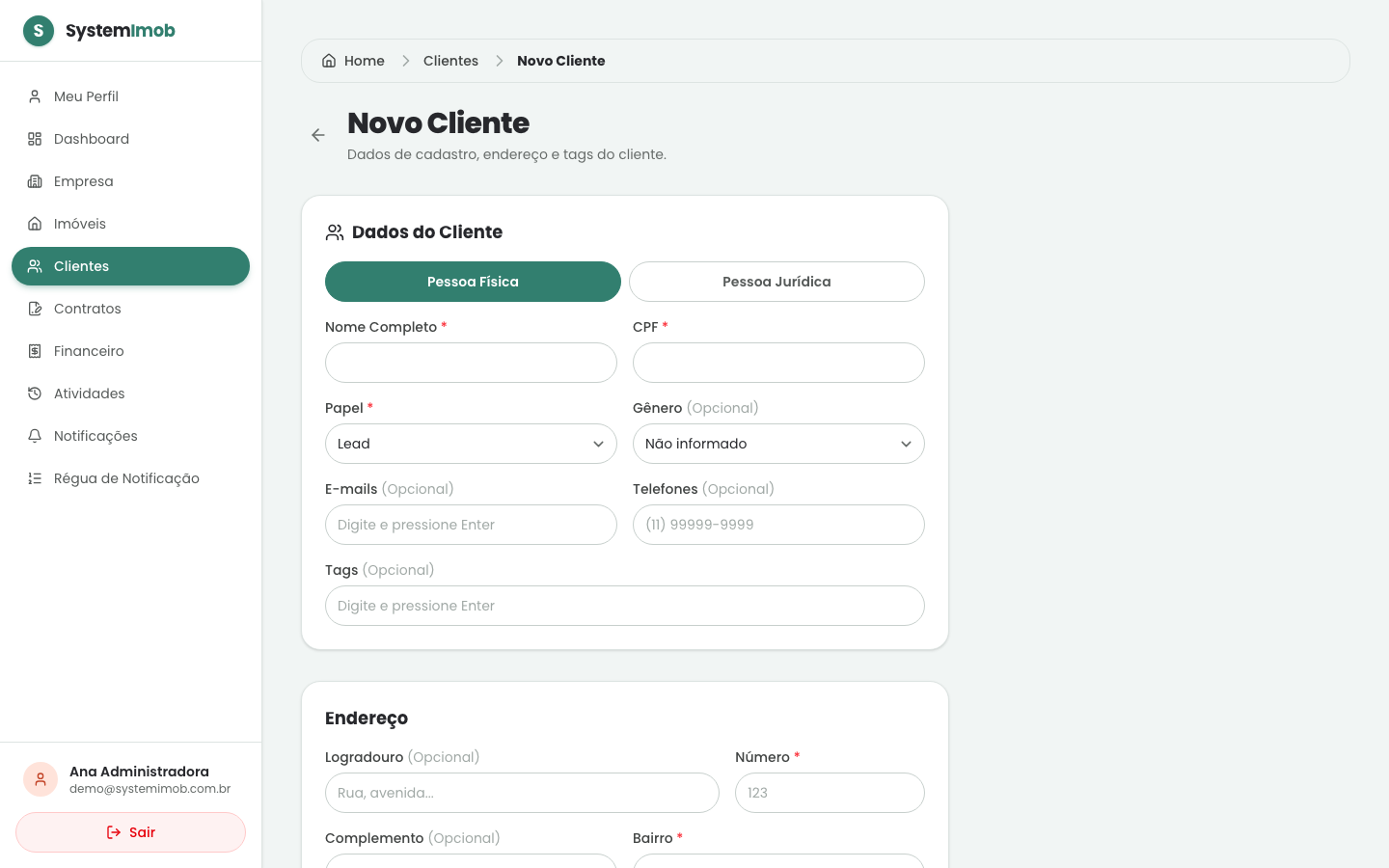
Task: Click the Empresa building icon
Action: (35, 181)
